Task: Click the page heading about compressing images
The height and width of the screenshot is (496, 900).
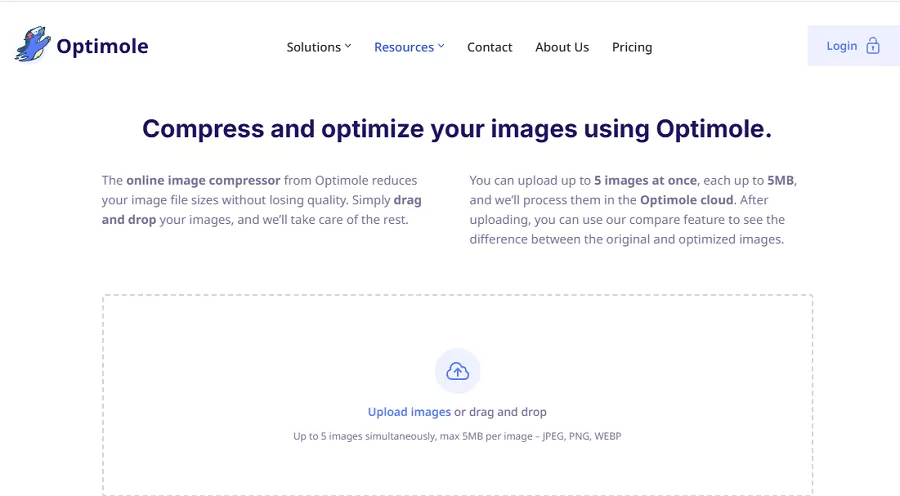Action: click(457, 129)
